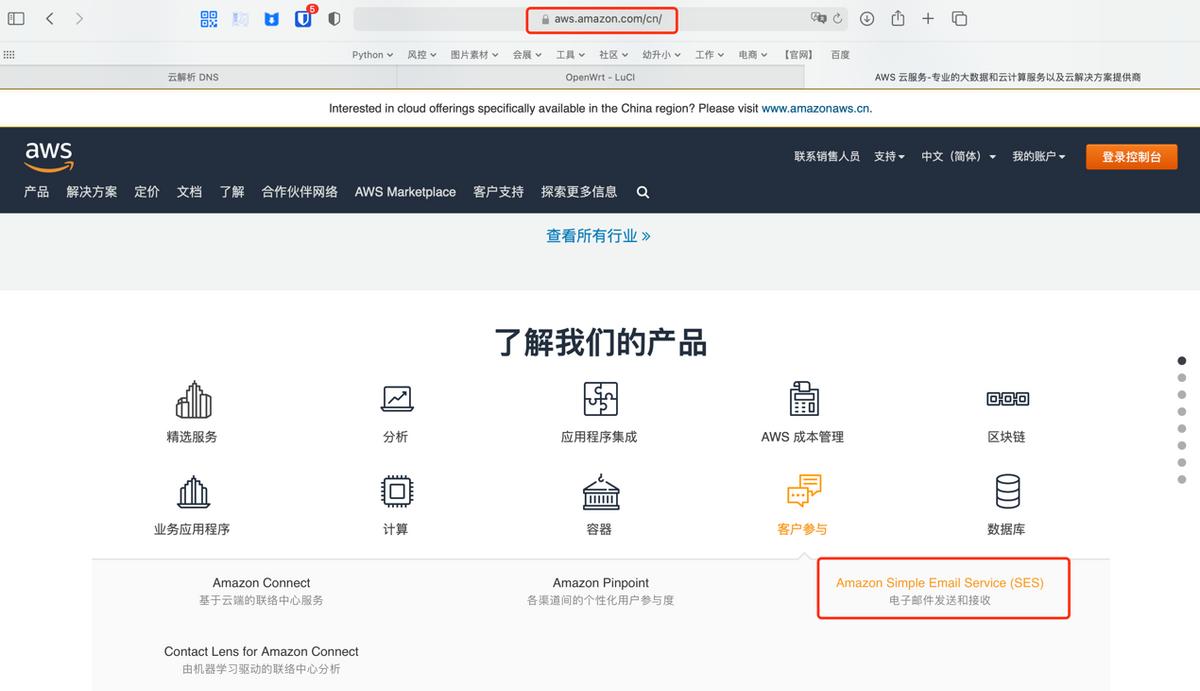Open the 我的账户 dropdown
This screenshot has height=691, width=1200.
1038,157
